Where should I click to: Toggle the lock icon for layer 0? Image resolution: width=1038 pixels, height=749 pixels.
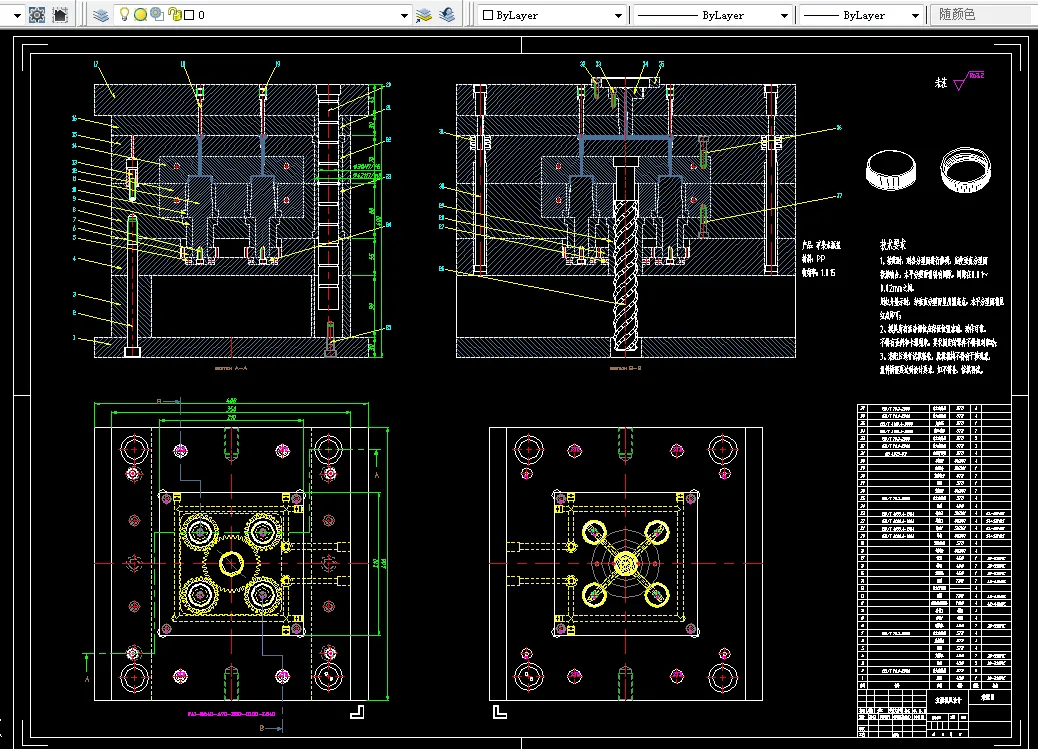(174, 15)
